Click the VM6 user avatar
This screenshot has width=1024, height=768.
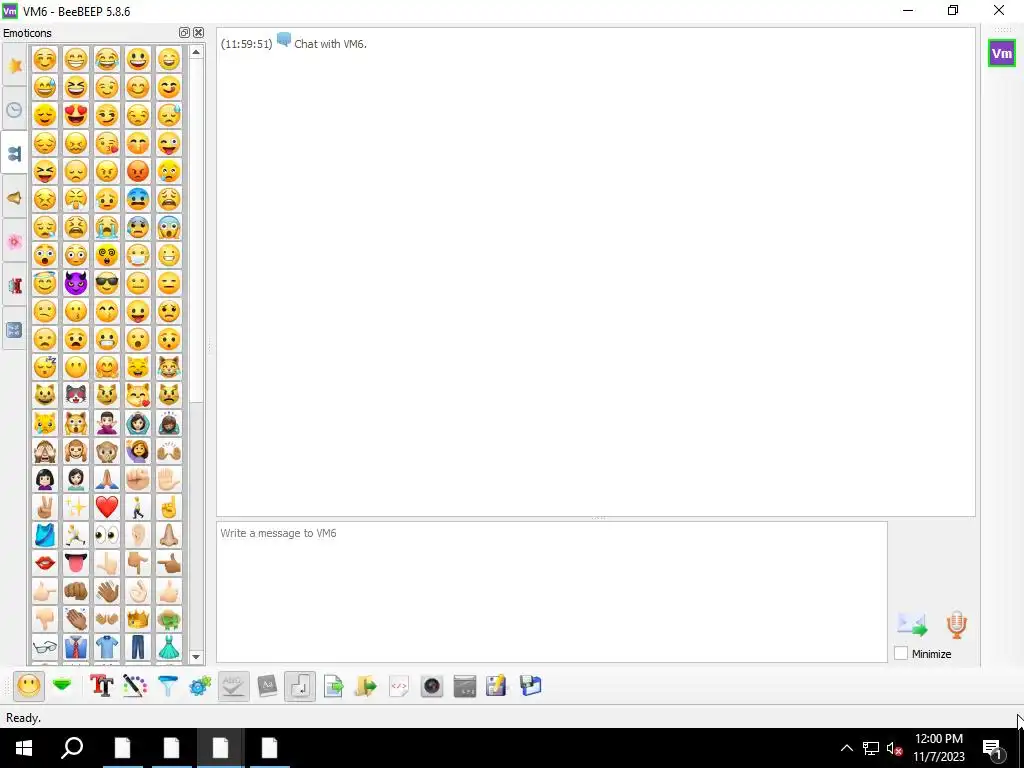coord(1001,54)
